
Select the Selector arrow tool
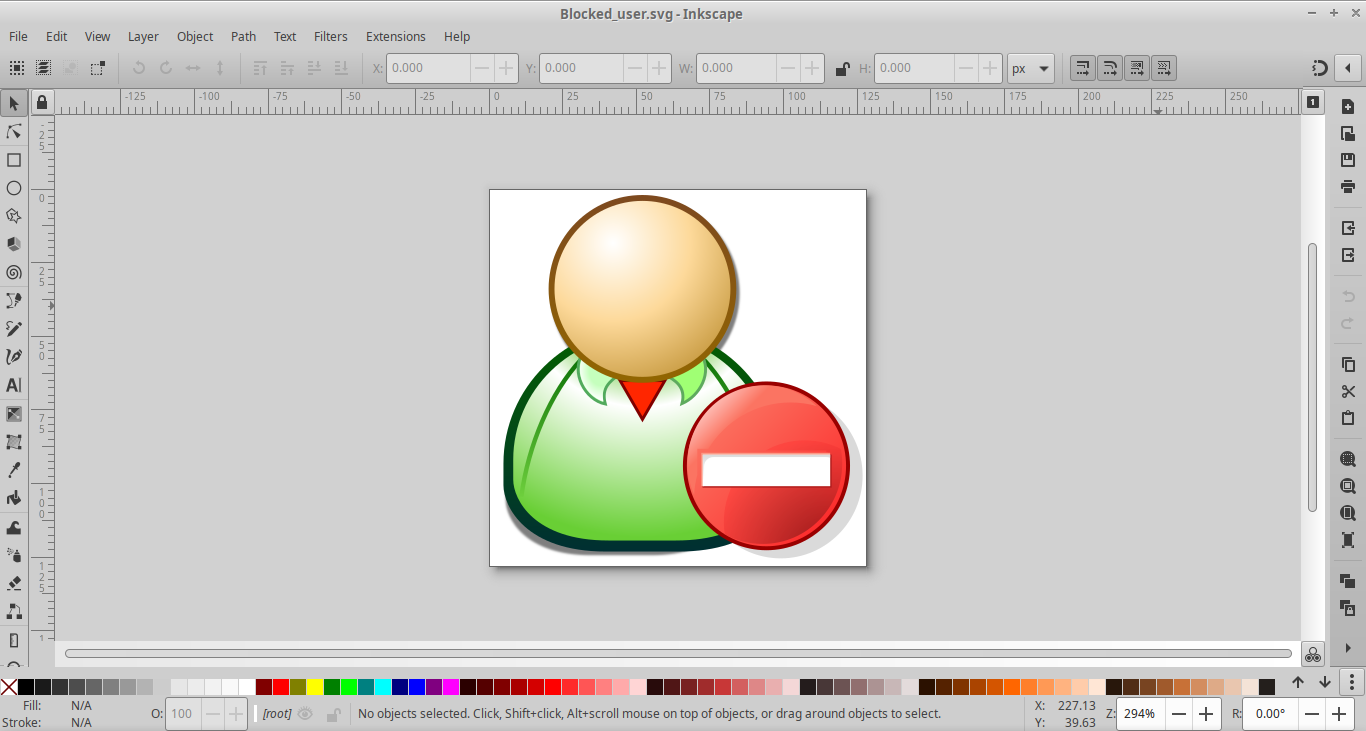coord(14,103)
